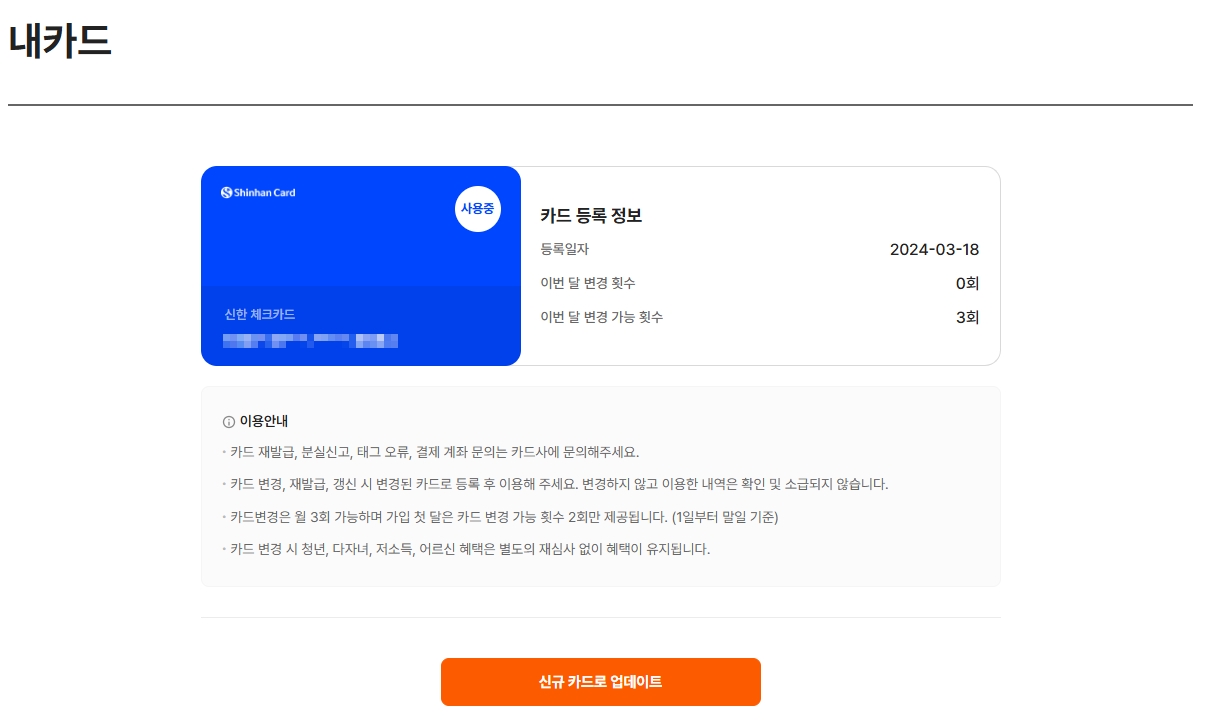Viewport: 1205px width, 727px height.
Task: Click the masked card number
Action: tap(311, 341)
